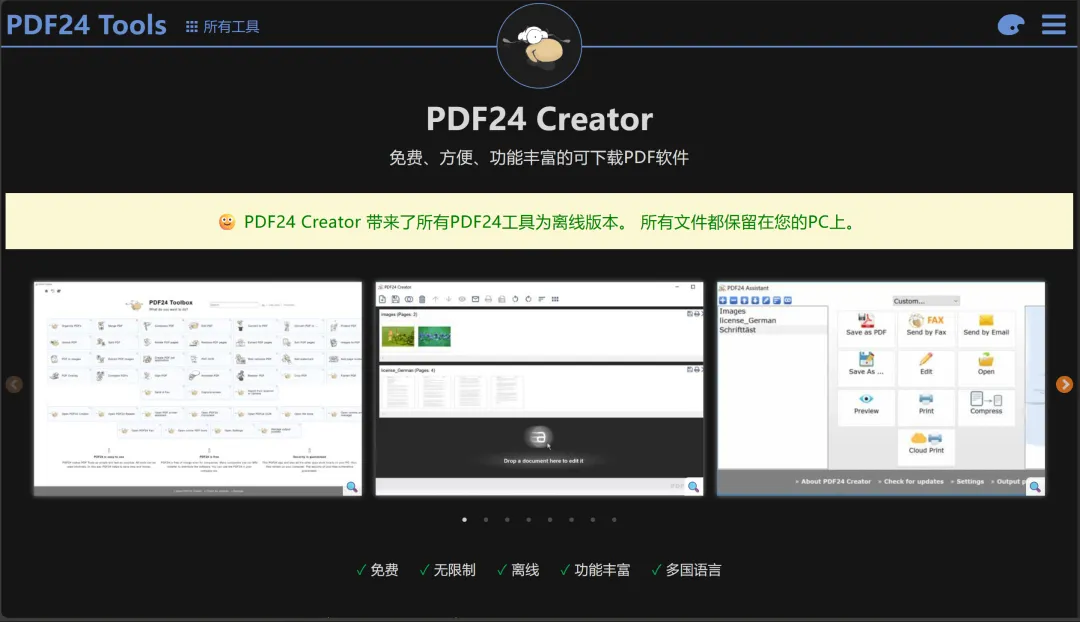Screen dimensions: 1080x622
Task: Open the PDF24 Creator editor screenshot
Action: coord(539,388)
